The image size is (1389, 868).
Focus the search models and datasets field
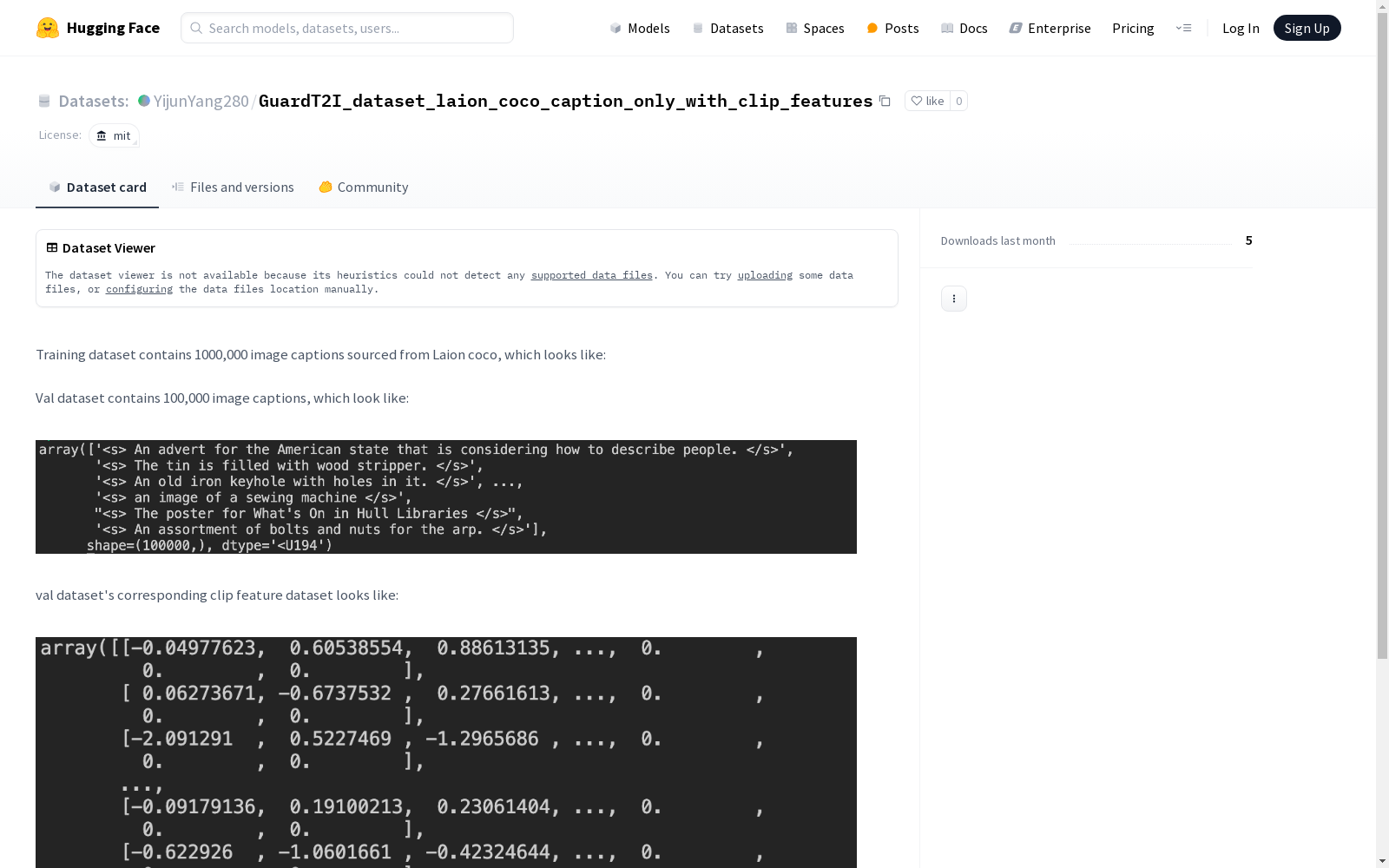(x=347, y=28)
